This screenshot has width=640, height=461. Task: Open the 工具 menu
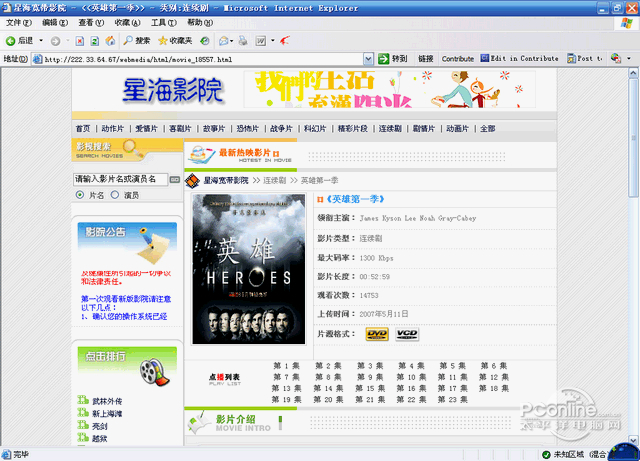tap(164, 22)
